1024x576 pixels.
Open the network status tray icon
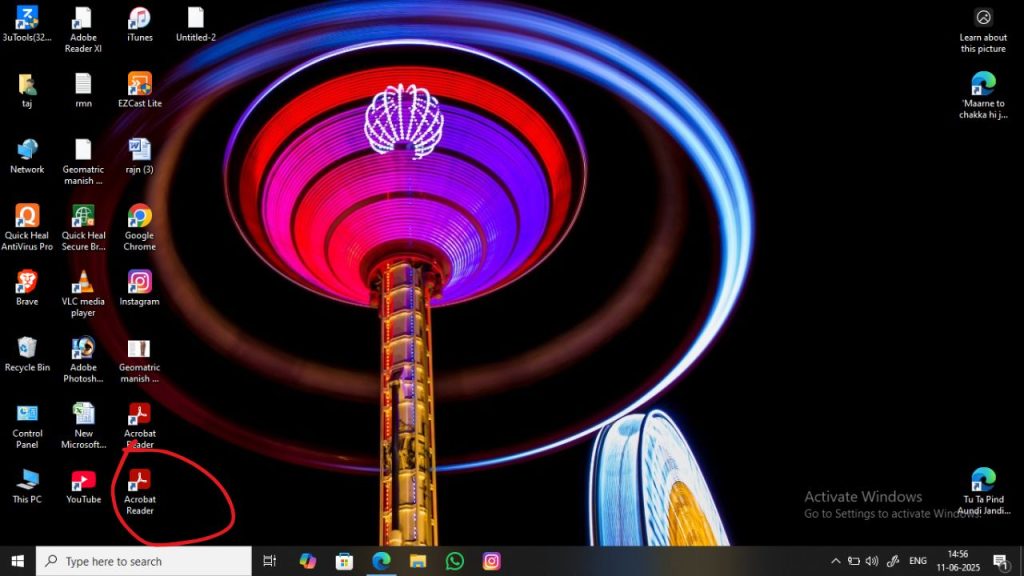(854, 561)
